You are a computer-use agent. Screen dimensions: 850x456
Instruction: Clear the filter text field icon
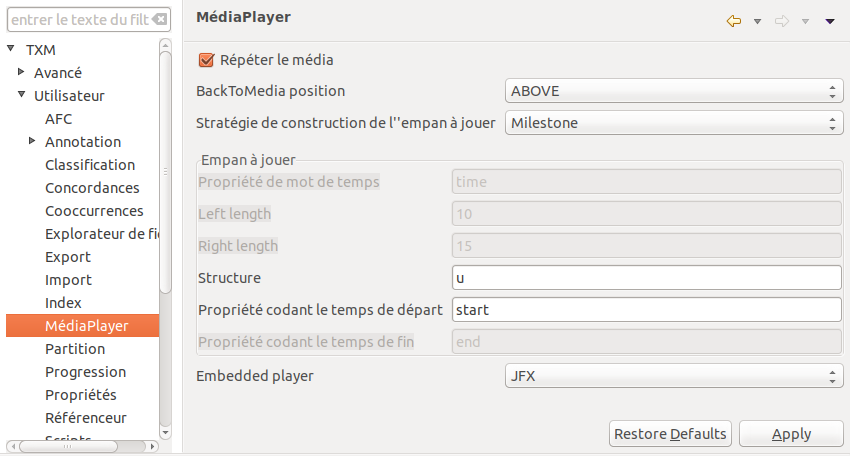(x=159, y=19)
